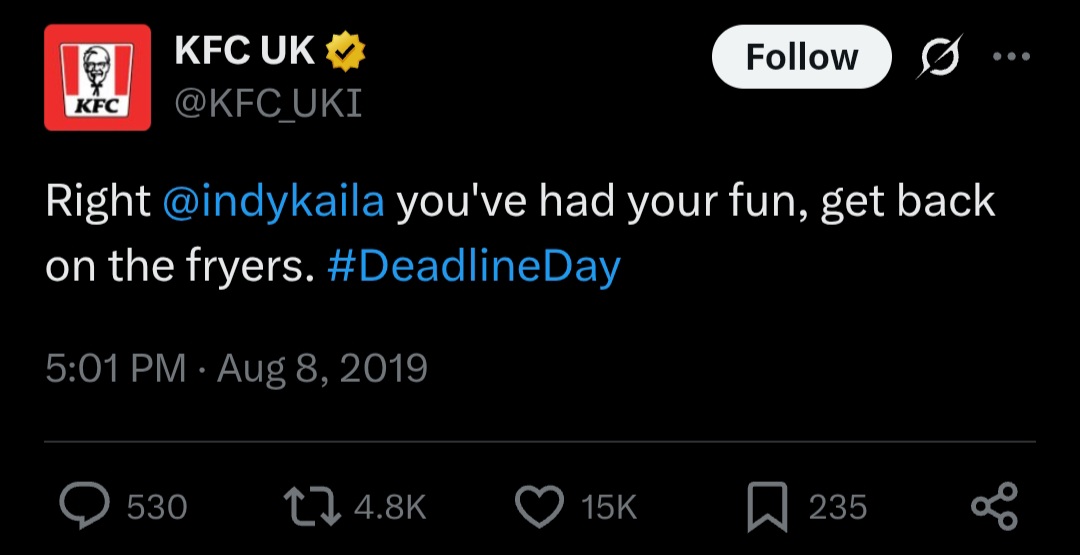Click the Aug 8, 2019 date
The image size is (1080, 555).
point(322,370)
